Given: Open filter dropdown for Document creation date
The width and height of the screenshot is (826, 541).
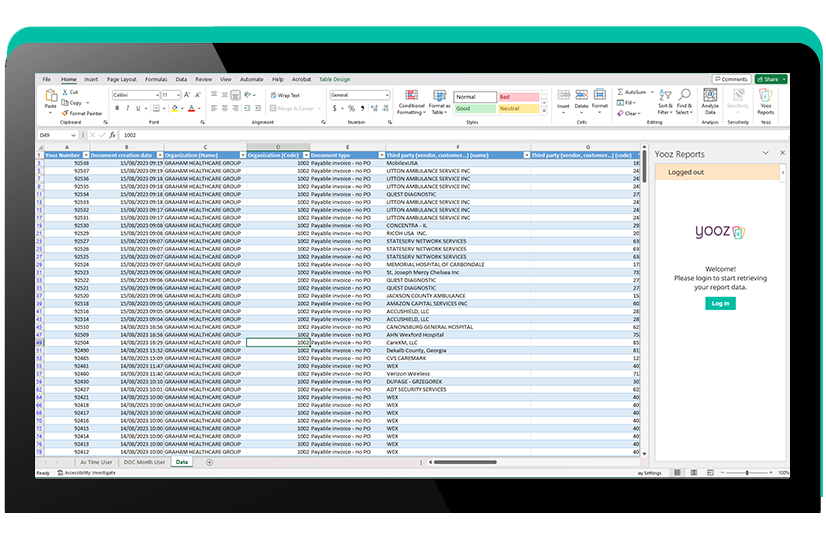Looking at the screenshot, I should click(160, 155).
